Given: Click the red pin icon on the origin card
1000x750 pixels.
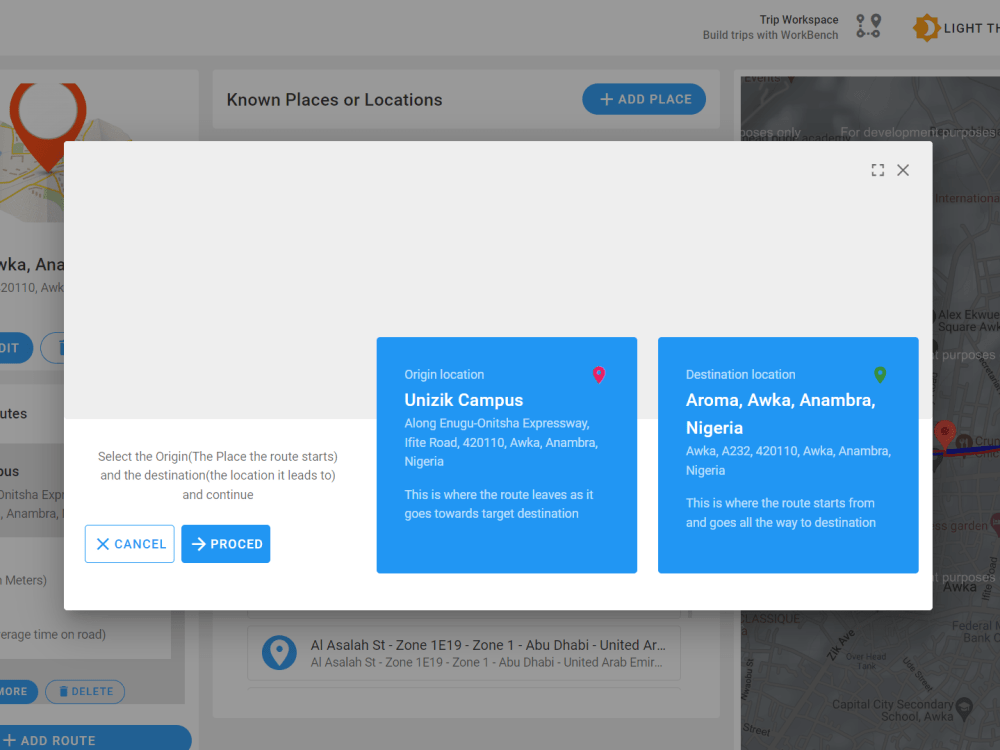Looking at the screenshot, I should (x=599, y=375).
